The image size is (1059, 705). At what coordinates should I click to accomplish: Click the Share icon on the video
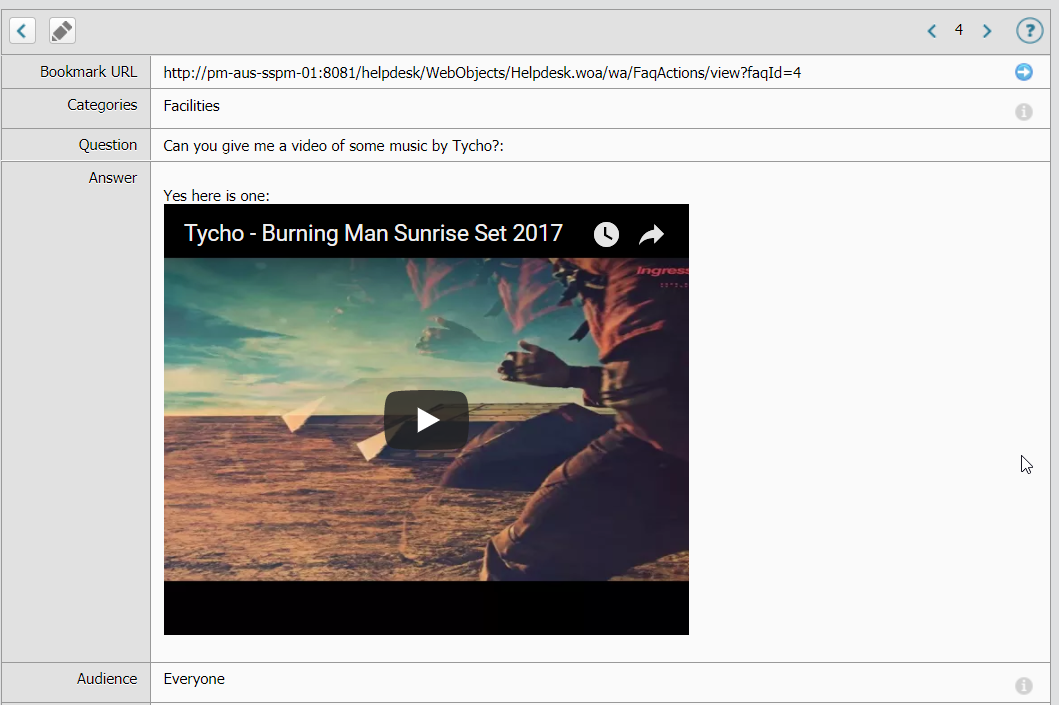[x=651, y=234]
